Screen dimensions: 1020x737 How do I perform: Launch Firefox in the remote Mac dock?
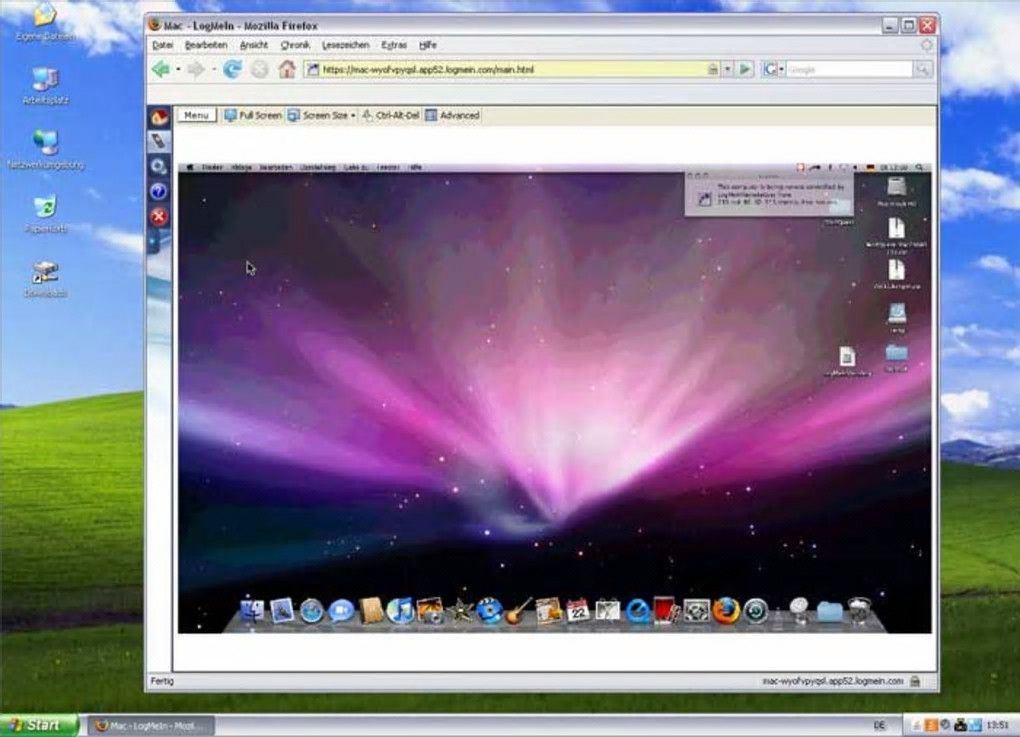[x=726, y=611]
